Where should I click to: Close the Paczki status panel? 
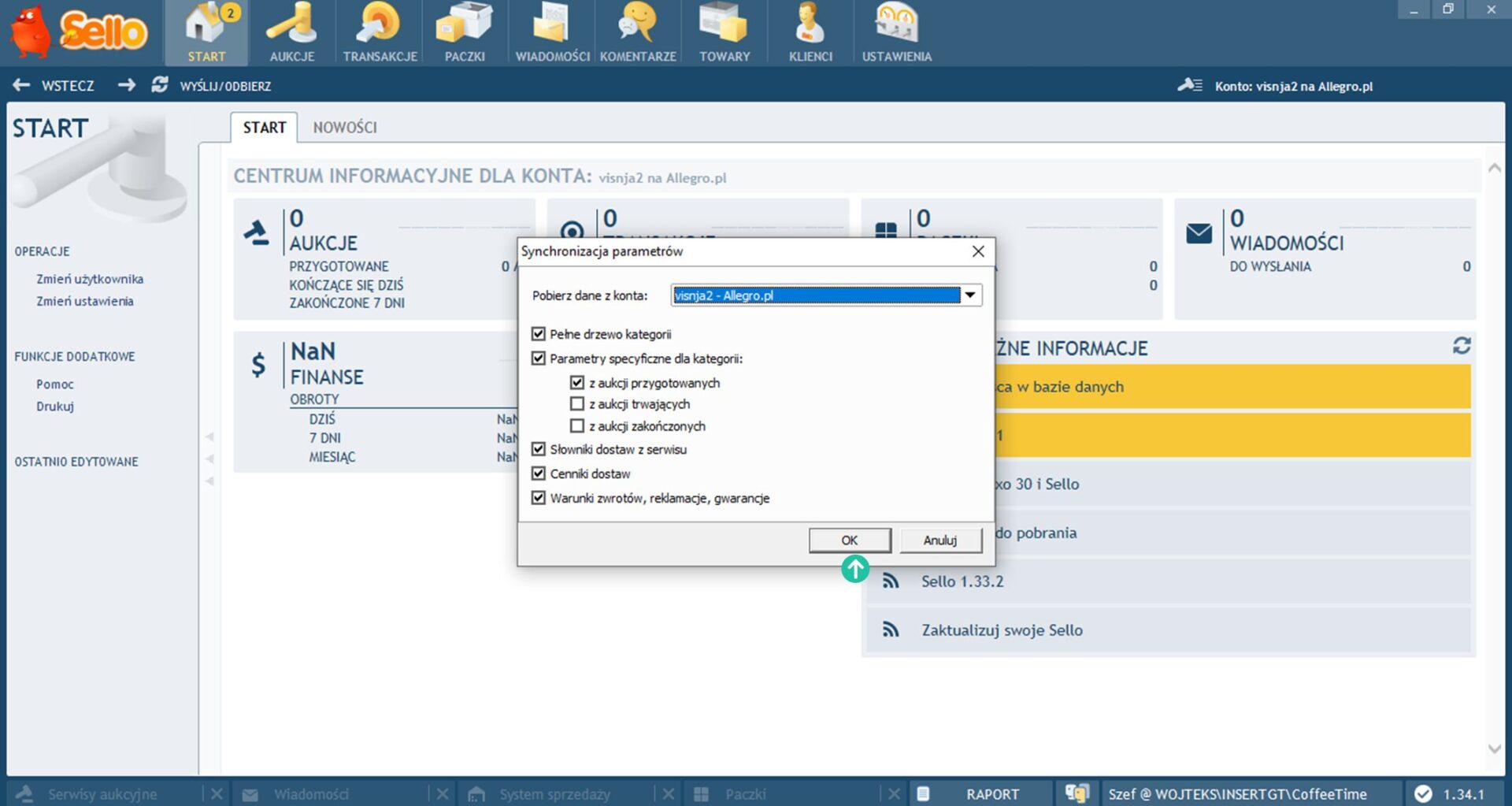(894, 793)
